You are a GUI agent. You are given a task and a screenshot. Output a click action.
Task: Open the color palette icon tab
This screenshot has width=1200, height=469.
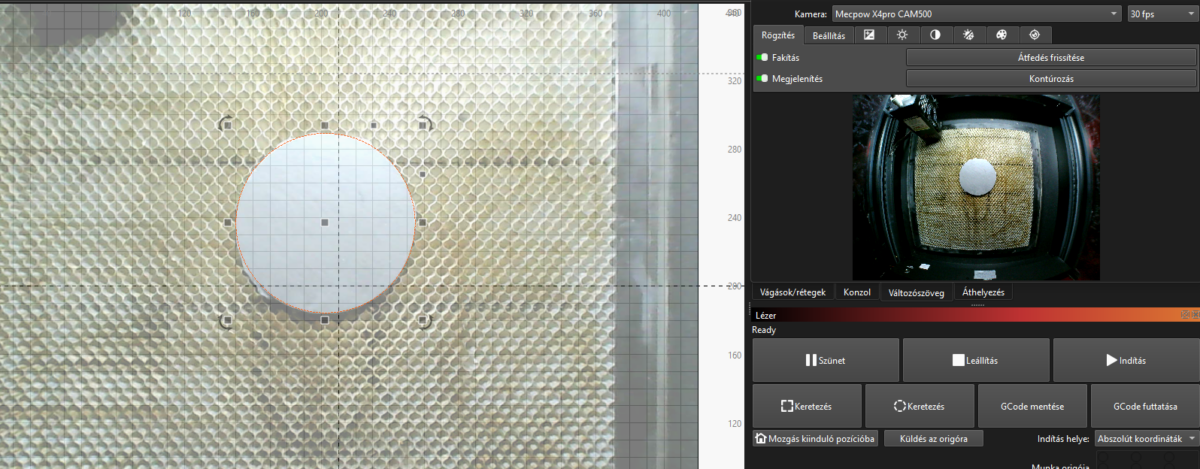click(1001, 35)
